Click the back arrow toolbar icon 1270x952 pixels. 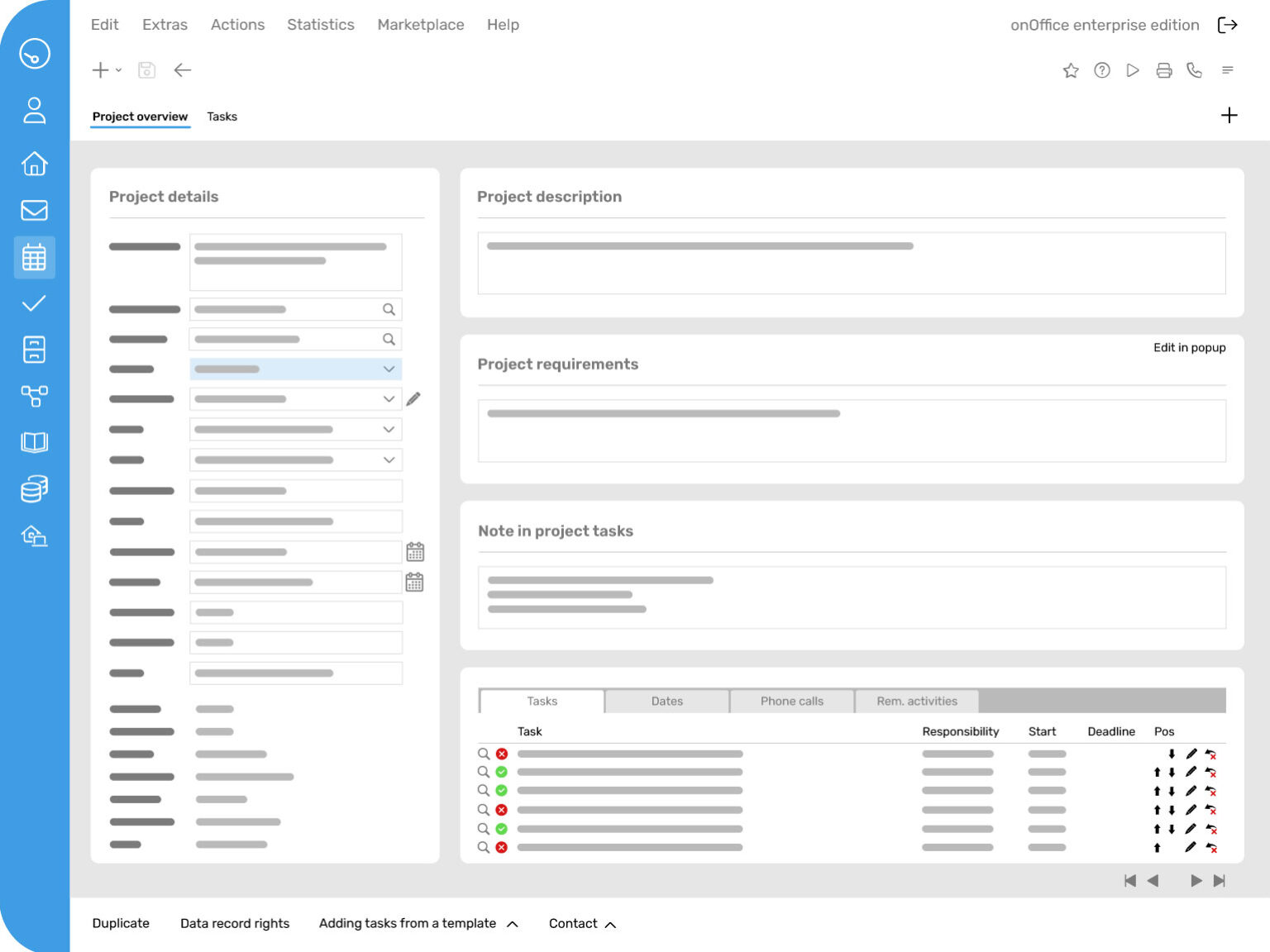tap(183, 70)
